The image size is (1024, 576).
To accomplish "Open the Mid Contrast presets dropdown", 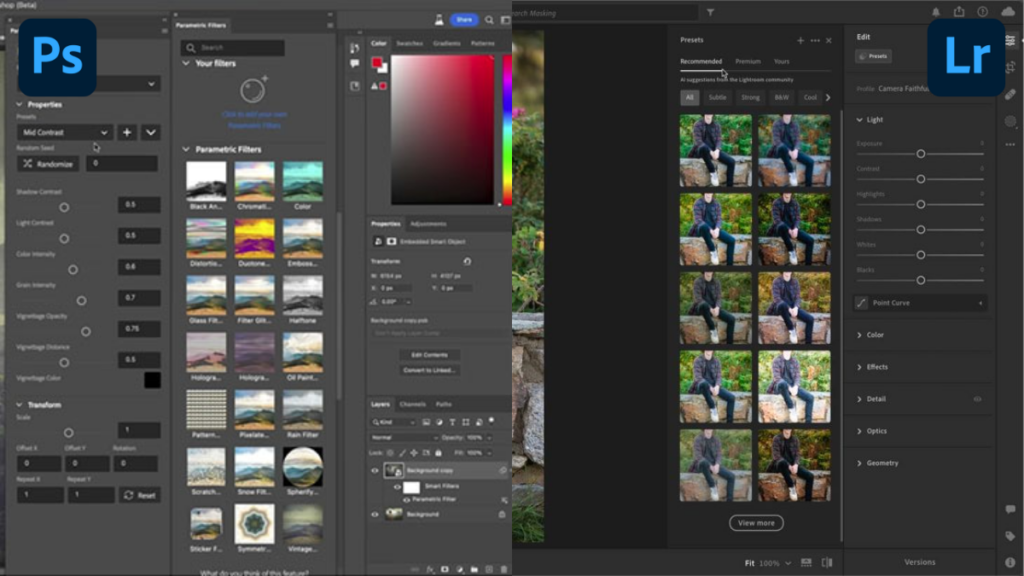I will pyautogui.click(x=65, y=132).
